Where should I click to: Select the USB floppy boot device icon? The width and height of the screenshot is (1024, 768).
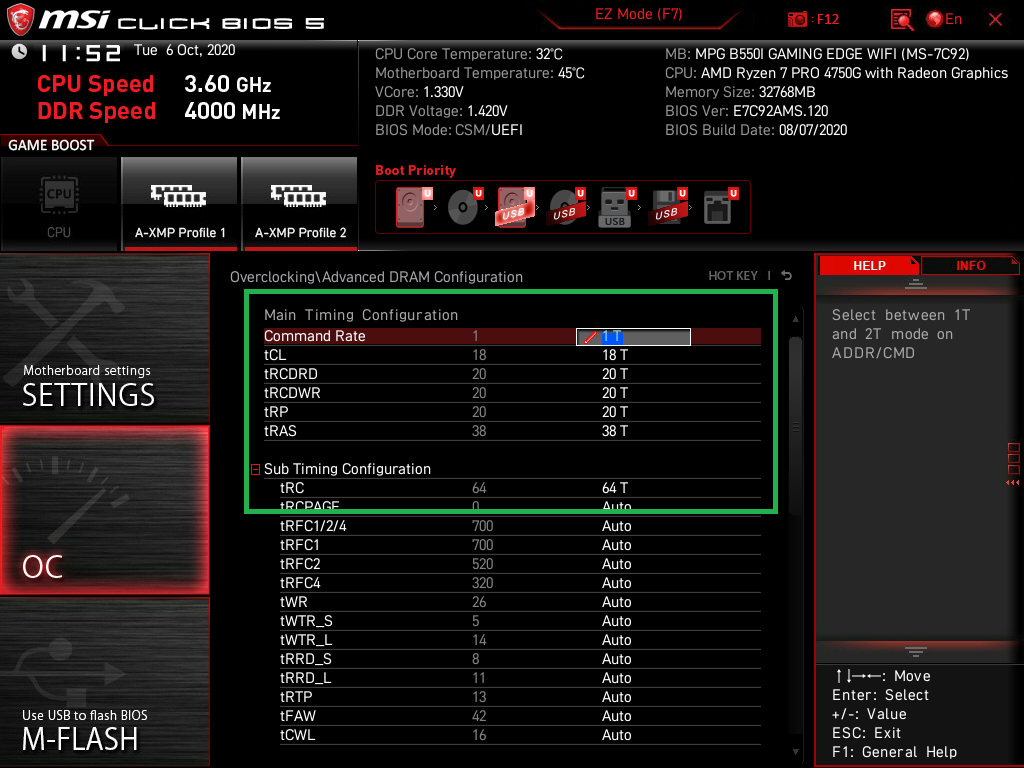pyautogui.click(x=667, y=207)
